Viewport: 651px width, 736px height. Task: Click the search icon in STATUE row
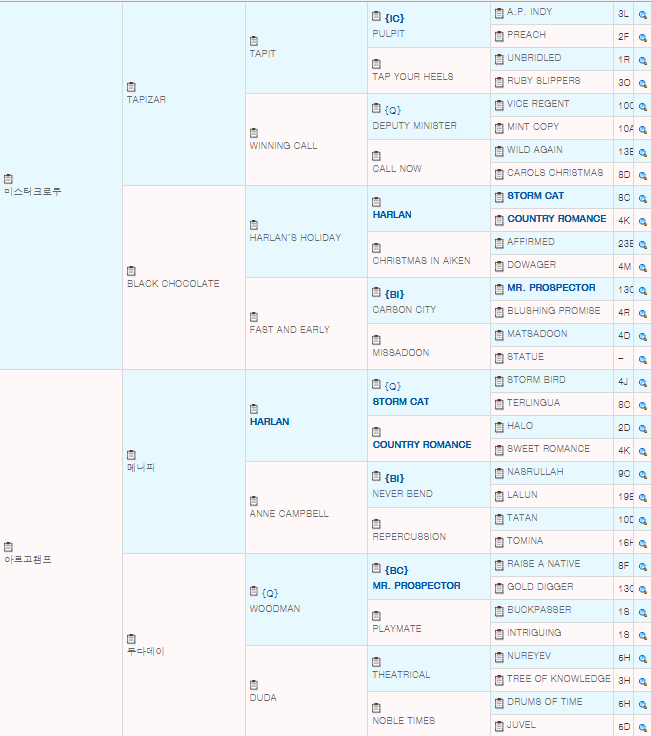(x=642, y=358)
